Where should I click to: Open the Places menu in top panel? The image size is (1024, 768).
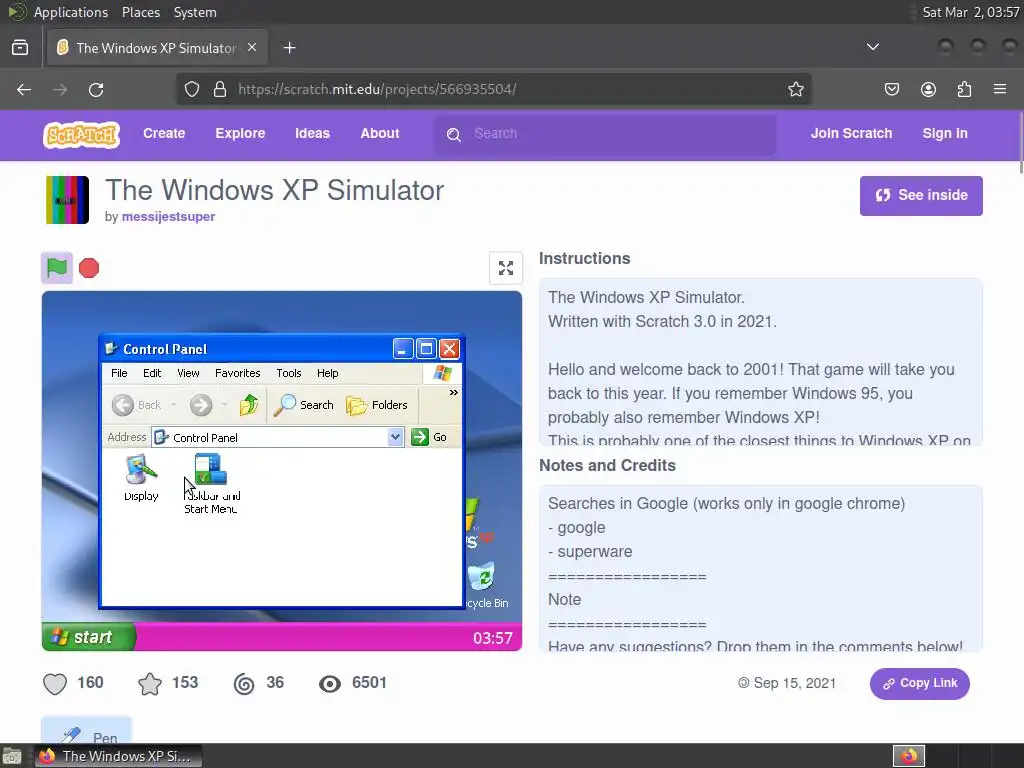click(x=141, y=12)
